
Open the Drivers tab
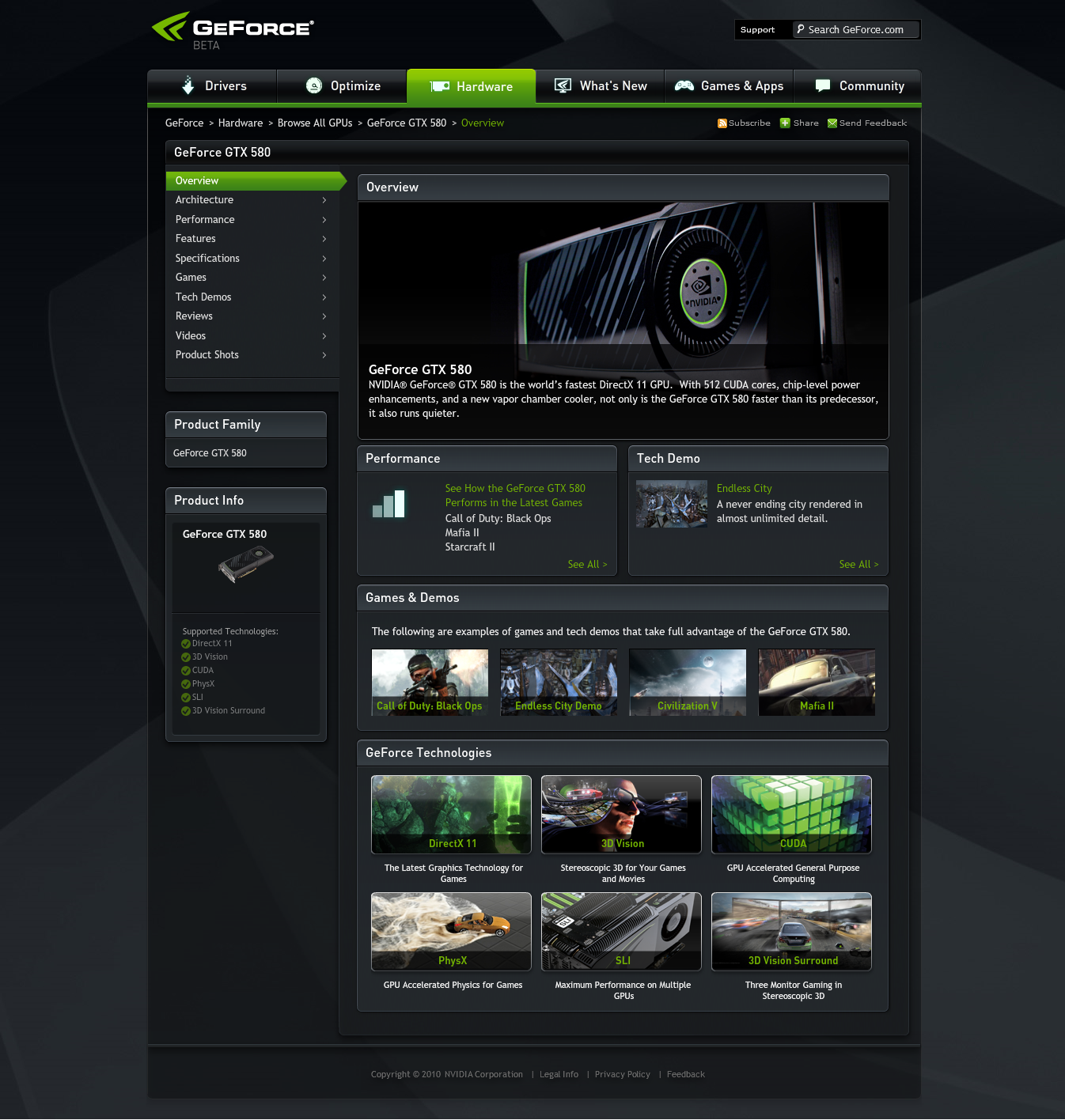212,86
